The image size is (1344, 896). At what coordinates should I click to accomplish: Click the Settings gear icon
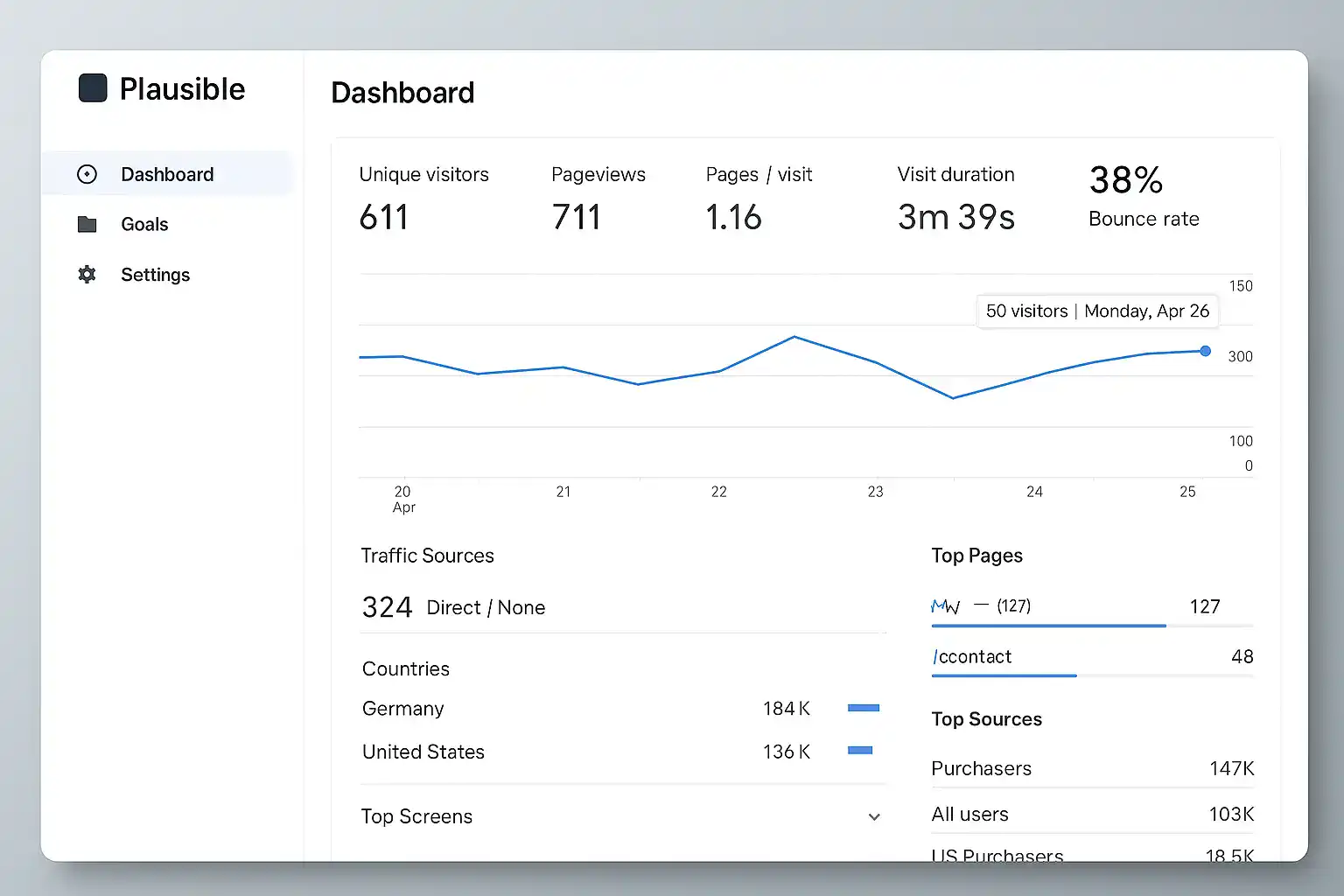pos(87,275)
